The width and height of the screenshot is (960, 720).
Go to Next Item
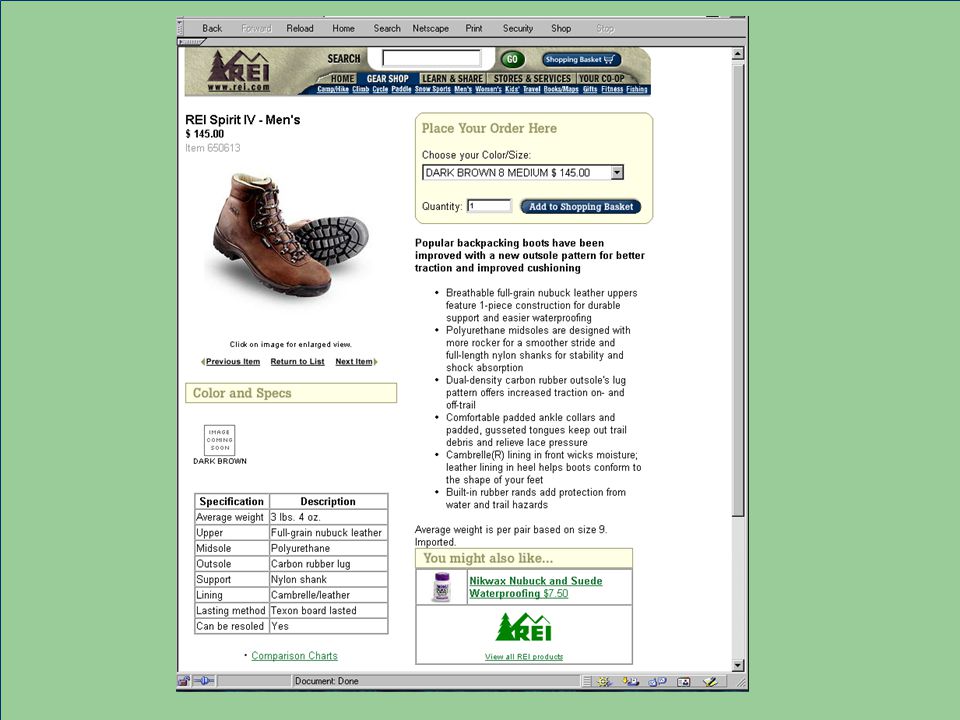(354, 361)
